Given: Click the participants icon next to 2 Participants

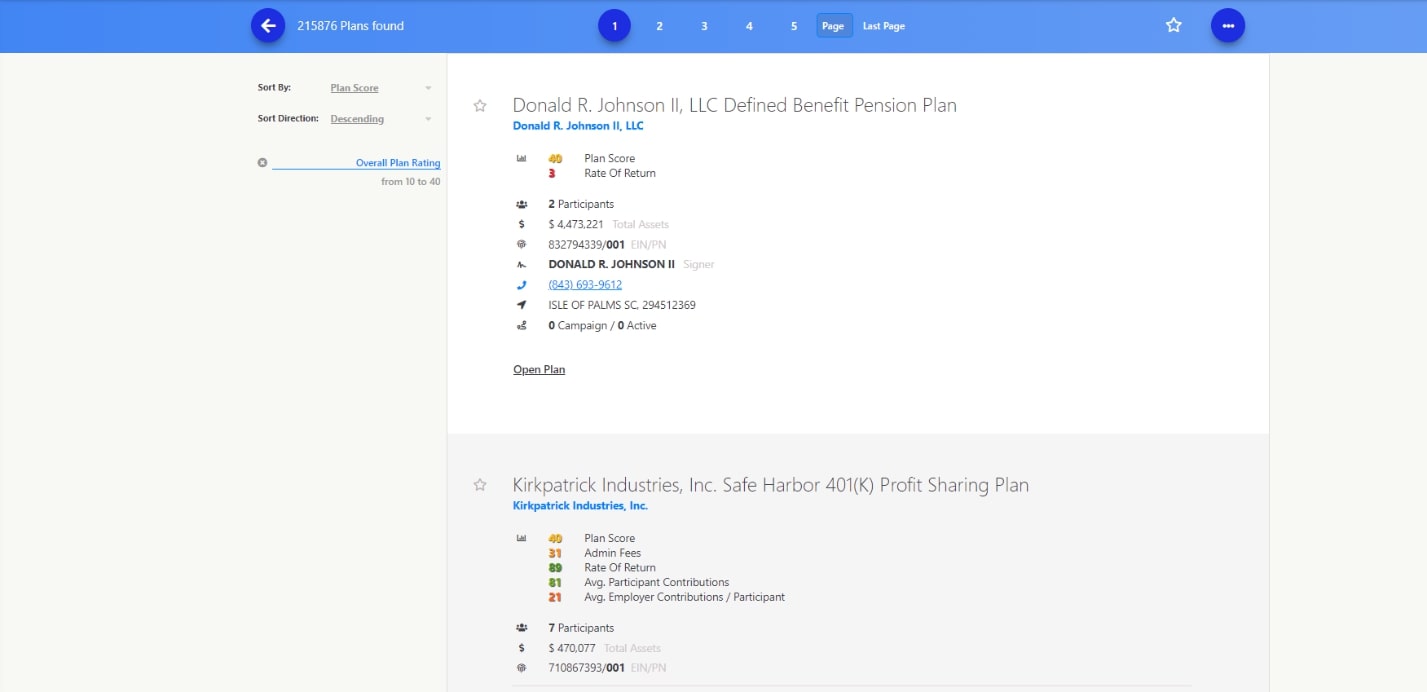Looking at the screenshot, I should (521, 204).
